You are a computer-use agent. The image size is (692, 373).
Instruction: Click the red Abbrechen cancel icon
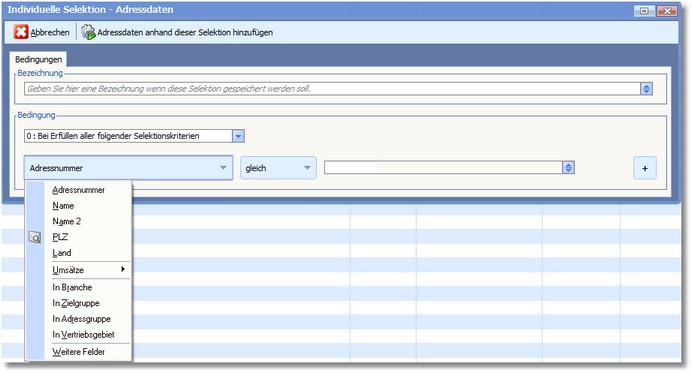coord(21,32)
